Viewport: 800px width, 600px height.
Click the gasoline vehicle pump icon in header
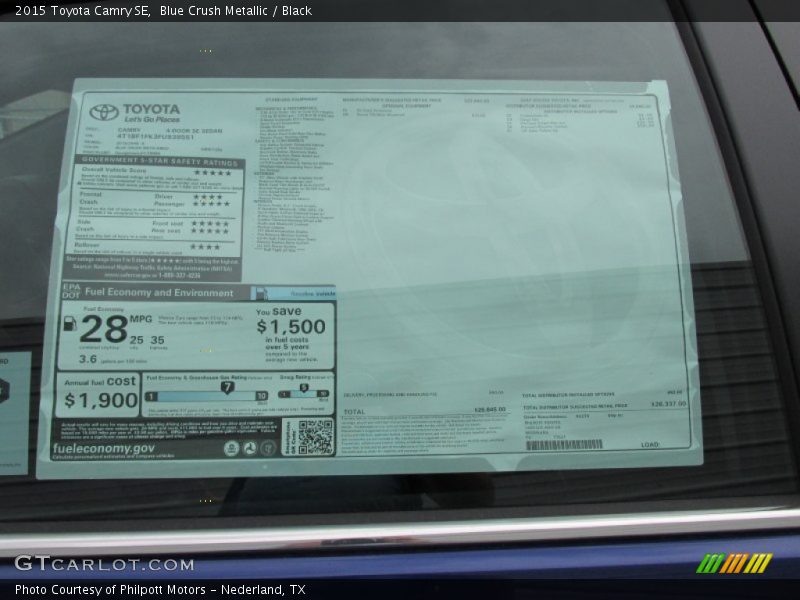(x=260, y=293)
